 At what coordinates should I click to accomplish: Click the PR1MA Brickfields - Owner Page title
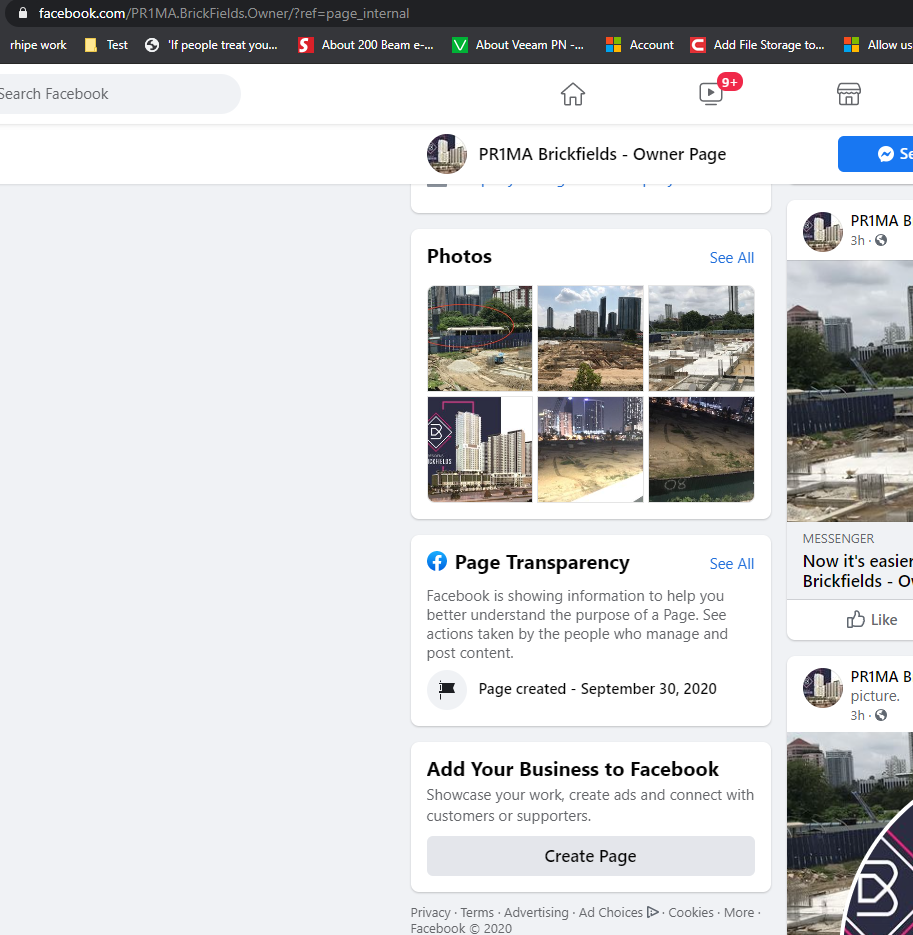pos(602,154)
